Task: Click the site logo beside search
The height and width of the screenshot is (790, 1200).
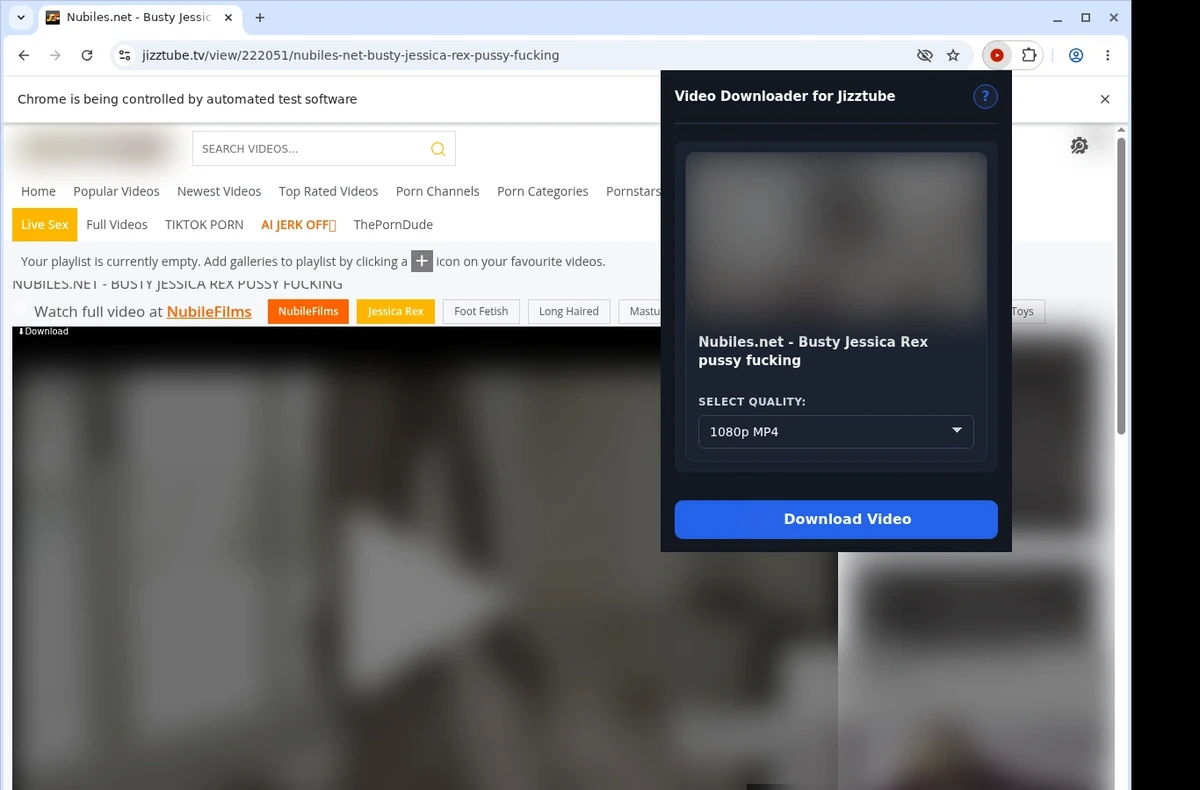Action: pyautogui.click(x=92, y=149)
